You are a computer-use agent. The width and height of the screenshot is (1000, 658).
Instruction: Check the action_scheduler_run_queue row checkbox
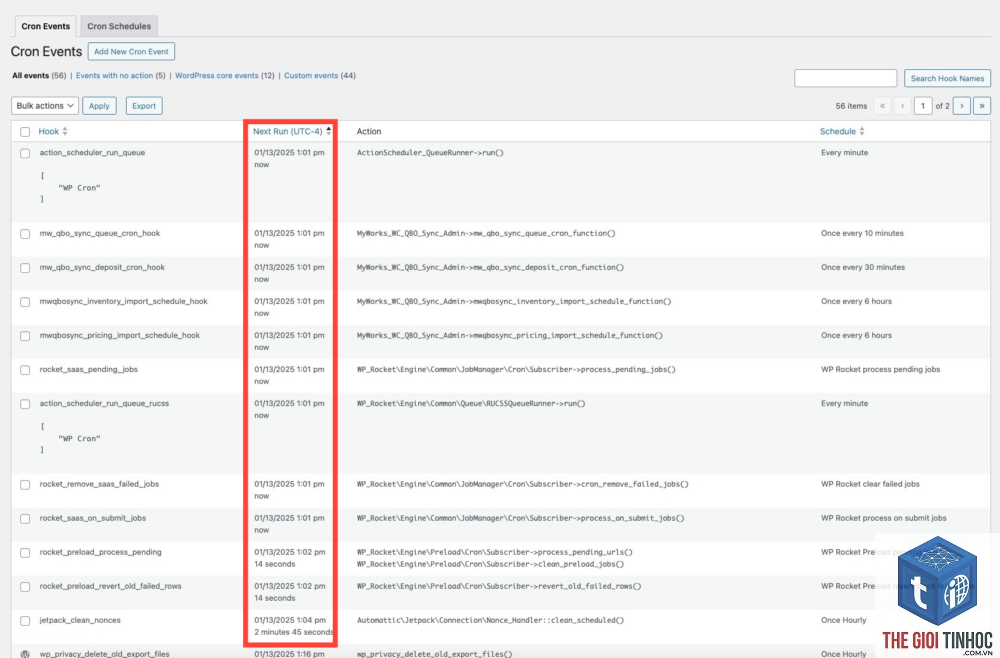(25, 154)
